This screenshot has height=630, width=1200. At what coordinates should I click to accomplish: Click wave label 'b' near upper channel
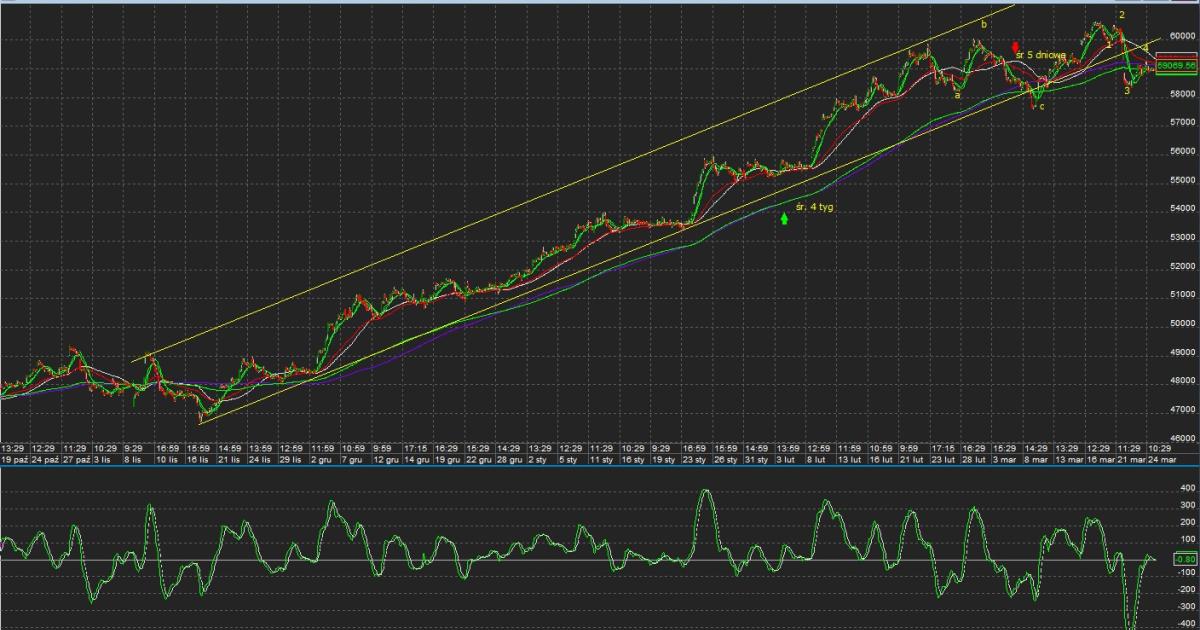click(984, 24)
